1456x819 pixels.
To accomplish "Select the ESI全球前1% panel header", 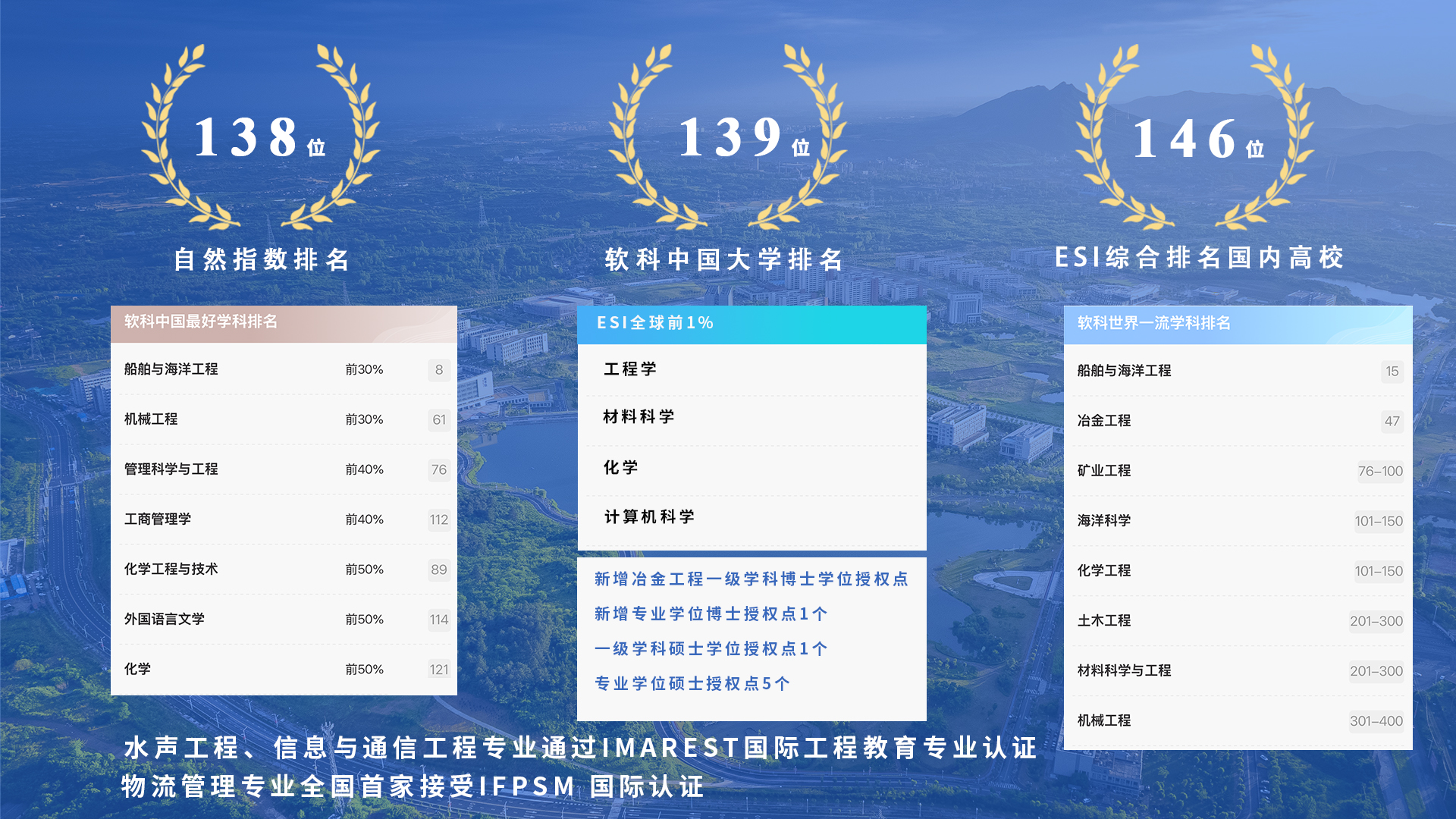I will pyautogui.click(x=751, y=324).
